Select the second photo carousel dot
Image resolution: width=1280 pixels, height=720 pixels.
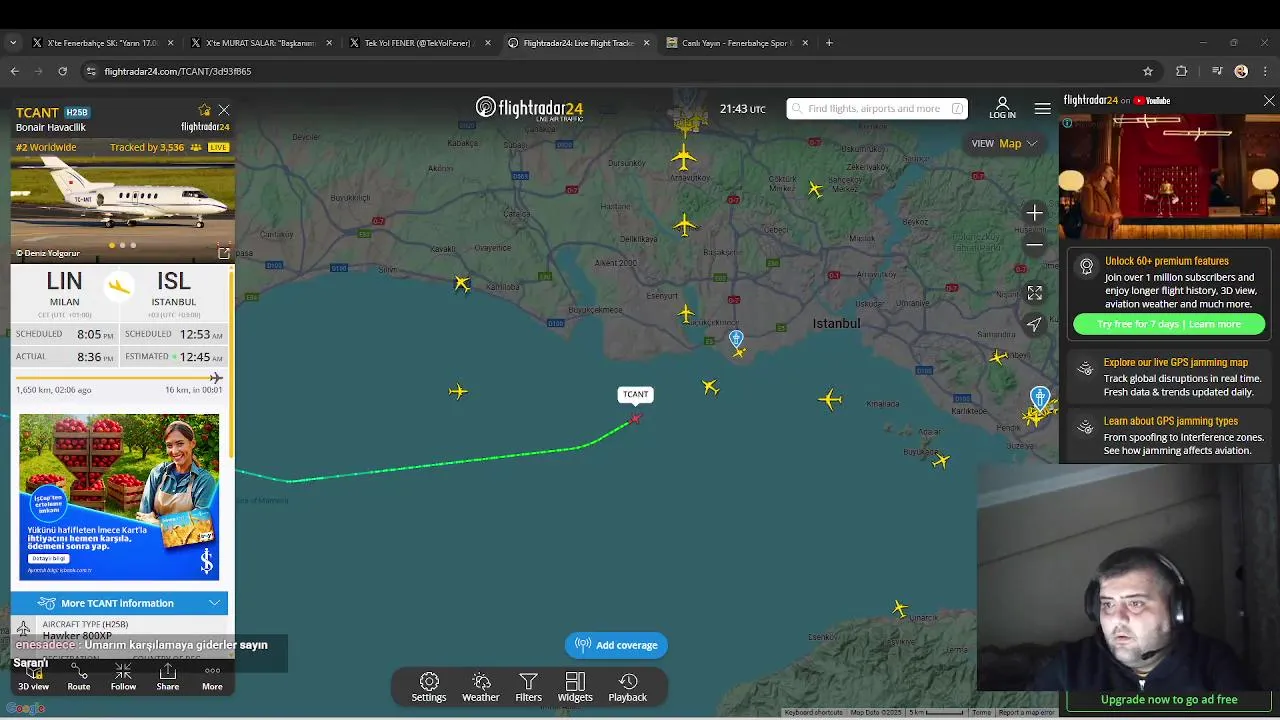pyautogui.click(x=123, y=245)
